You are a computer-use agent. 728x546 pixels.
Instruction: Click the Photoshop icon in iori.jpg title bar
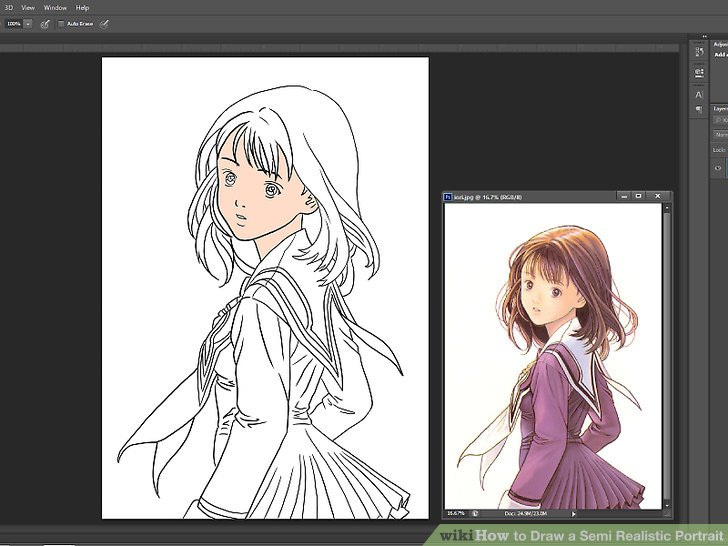(x=449, y=197)
